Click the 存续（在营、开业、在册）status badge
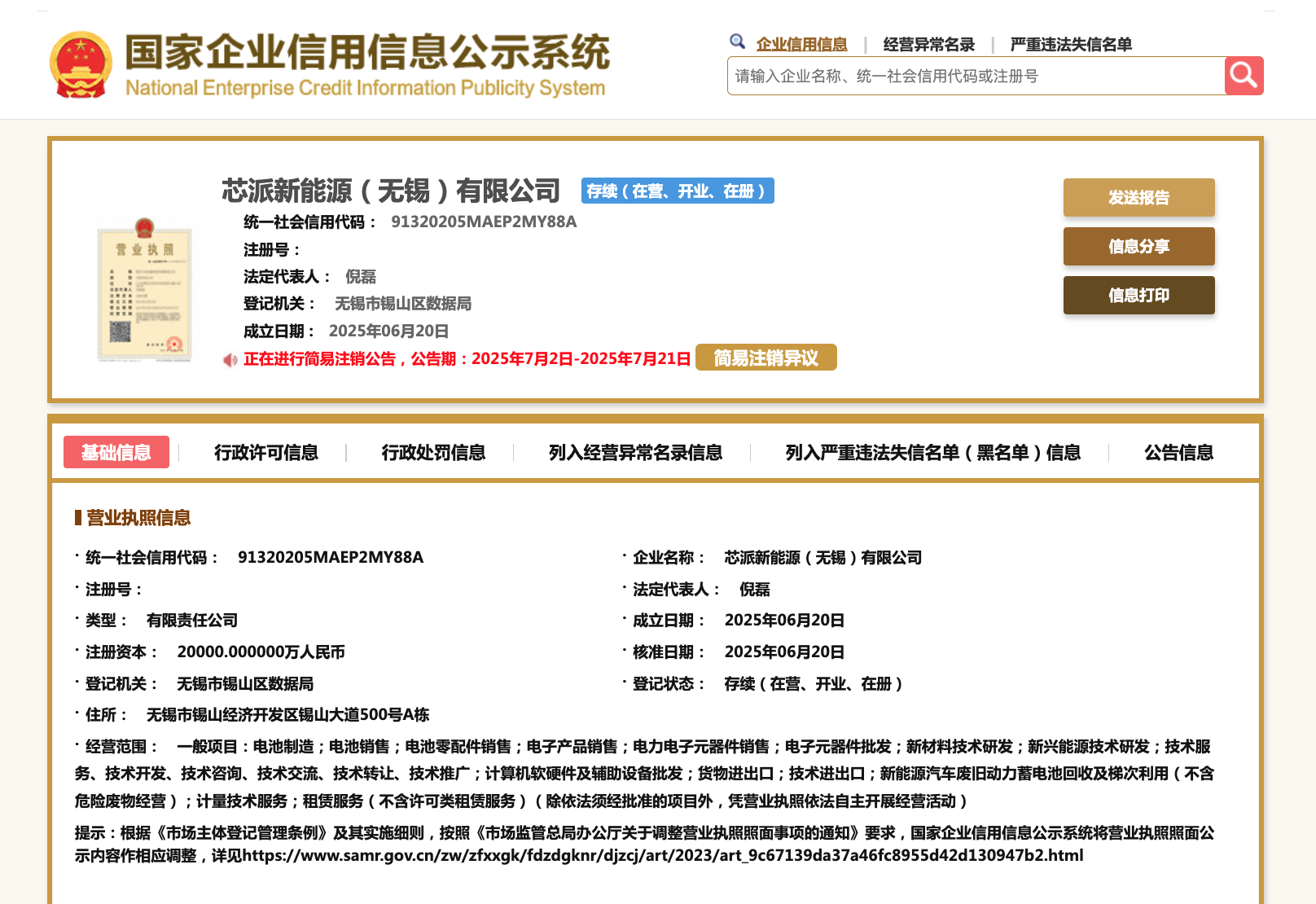Screen dimensions: 1316x904 pyautogui.click(x=677, y=191)
